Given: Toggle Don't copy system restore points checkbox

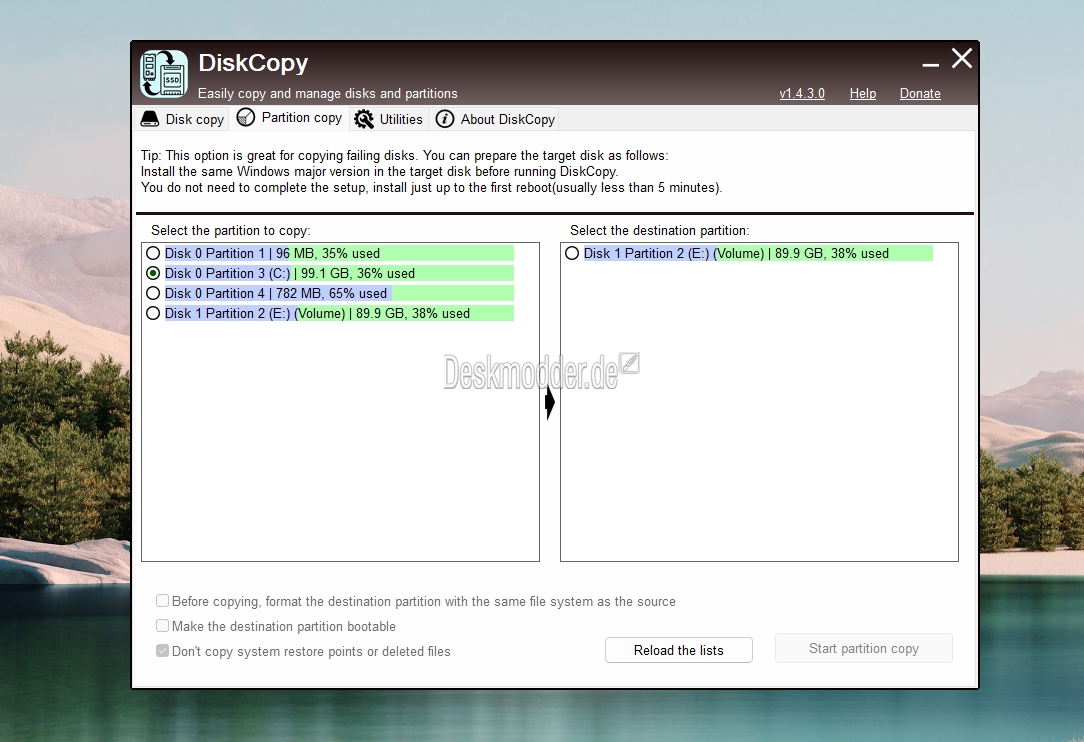Looking at the screenshot, I should [x=162, y=651].
